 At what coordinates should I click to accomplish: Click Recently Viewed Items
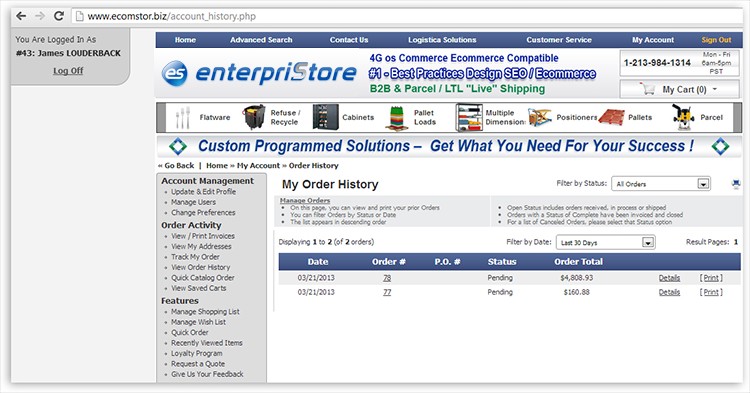point(207,343)
